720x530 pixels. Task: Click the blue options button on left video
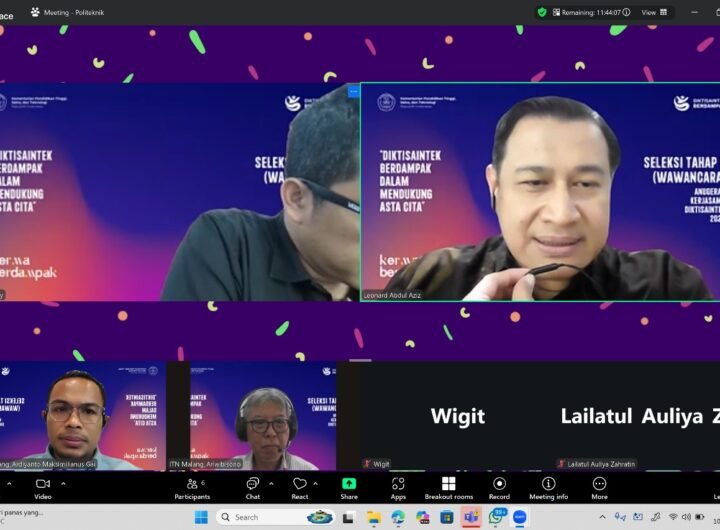(353, 92)
